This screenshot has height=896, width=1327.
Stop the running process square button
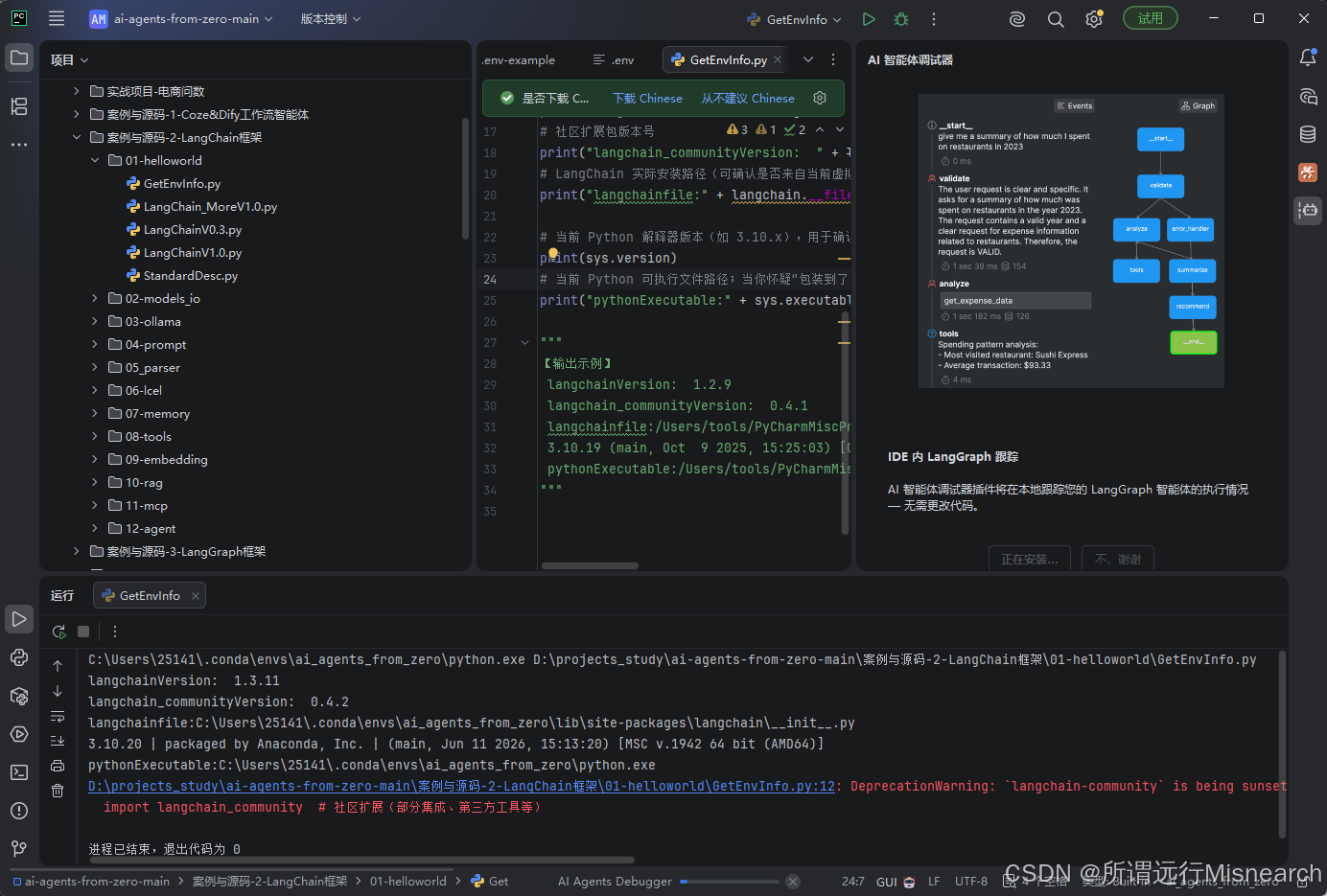coord(83,632)
